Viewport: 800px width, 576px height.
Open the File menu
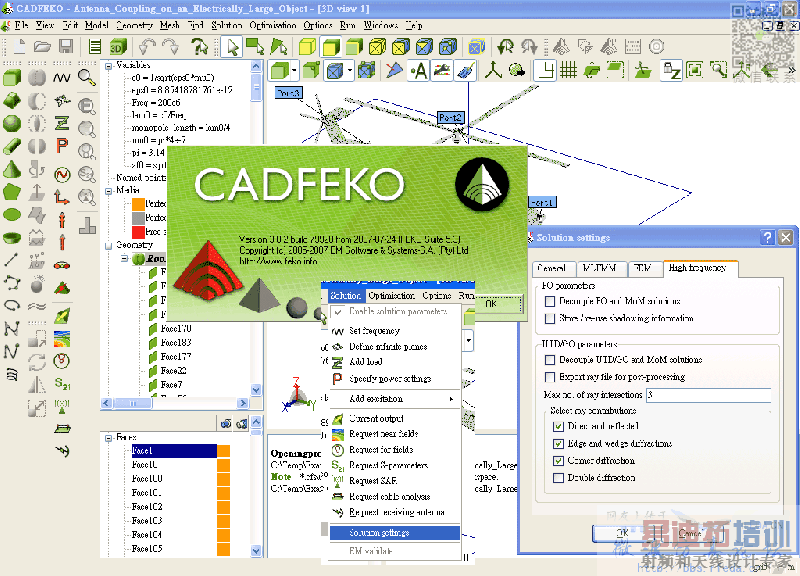21,25
